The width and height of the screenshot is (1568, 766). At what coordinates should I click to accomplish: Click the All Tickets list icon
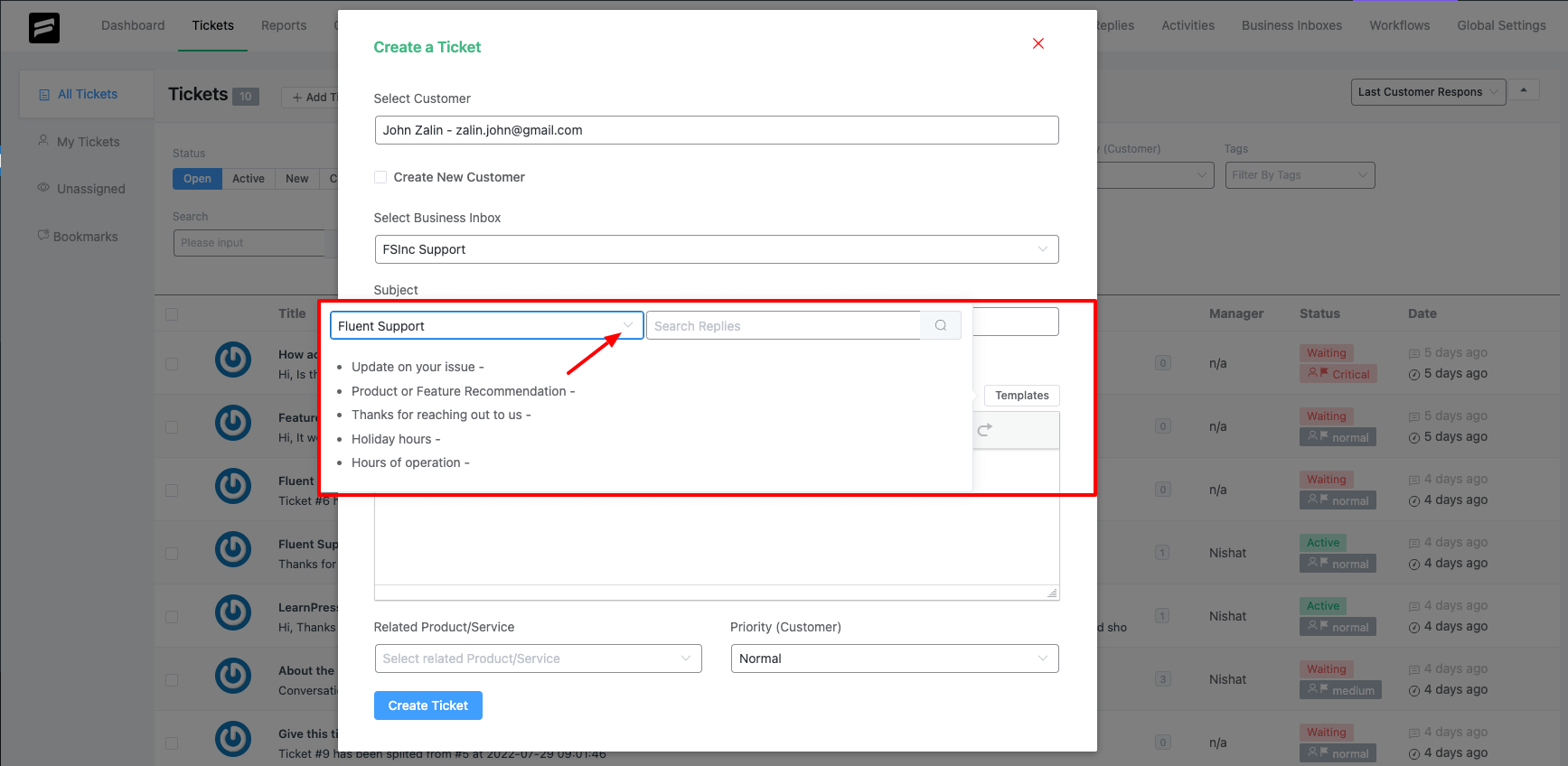pos(44,95)
